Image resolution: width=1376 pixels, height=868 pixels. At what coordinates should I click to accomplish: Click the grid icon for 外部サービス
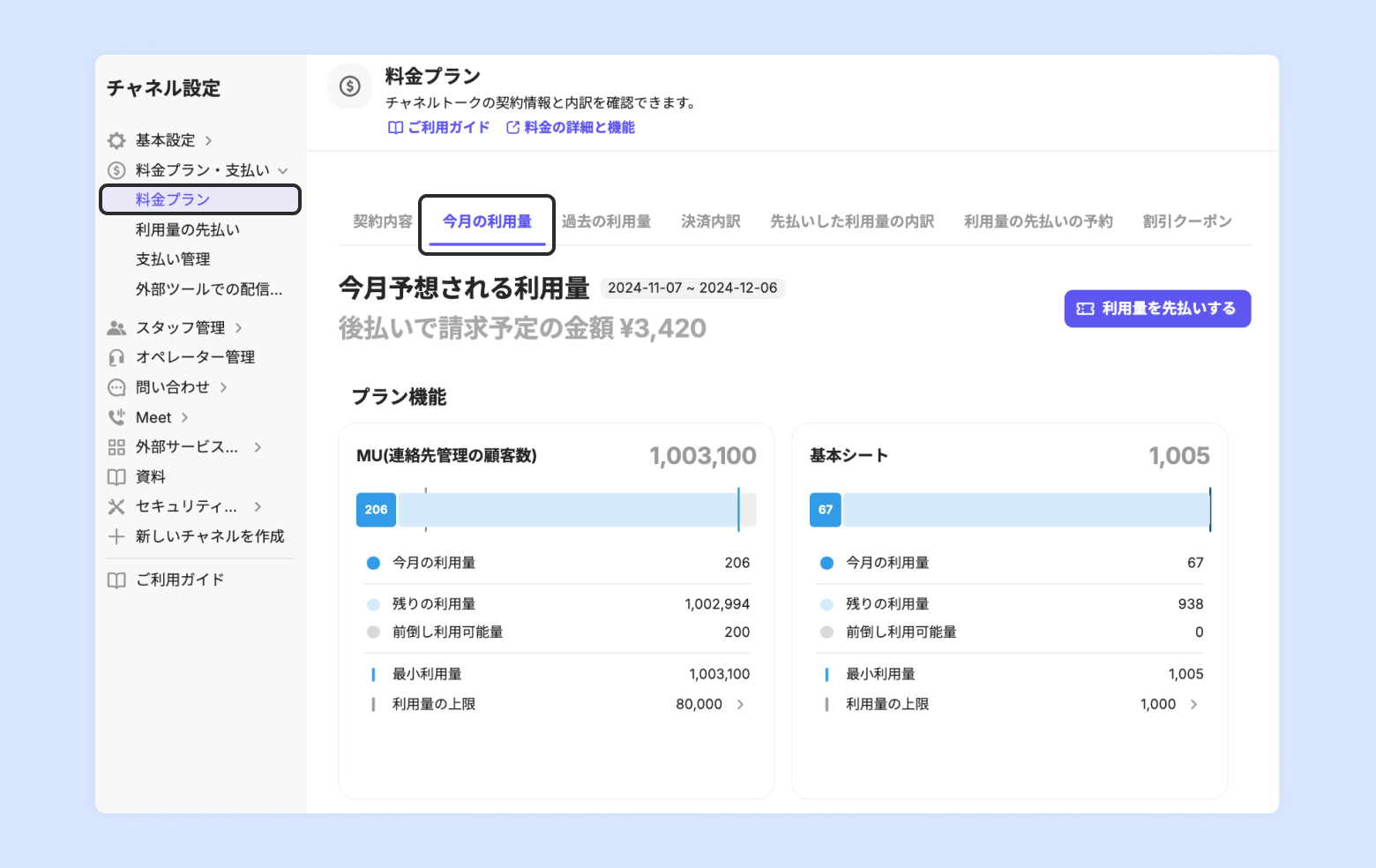[116, 447]
